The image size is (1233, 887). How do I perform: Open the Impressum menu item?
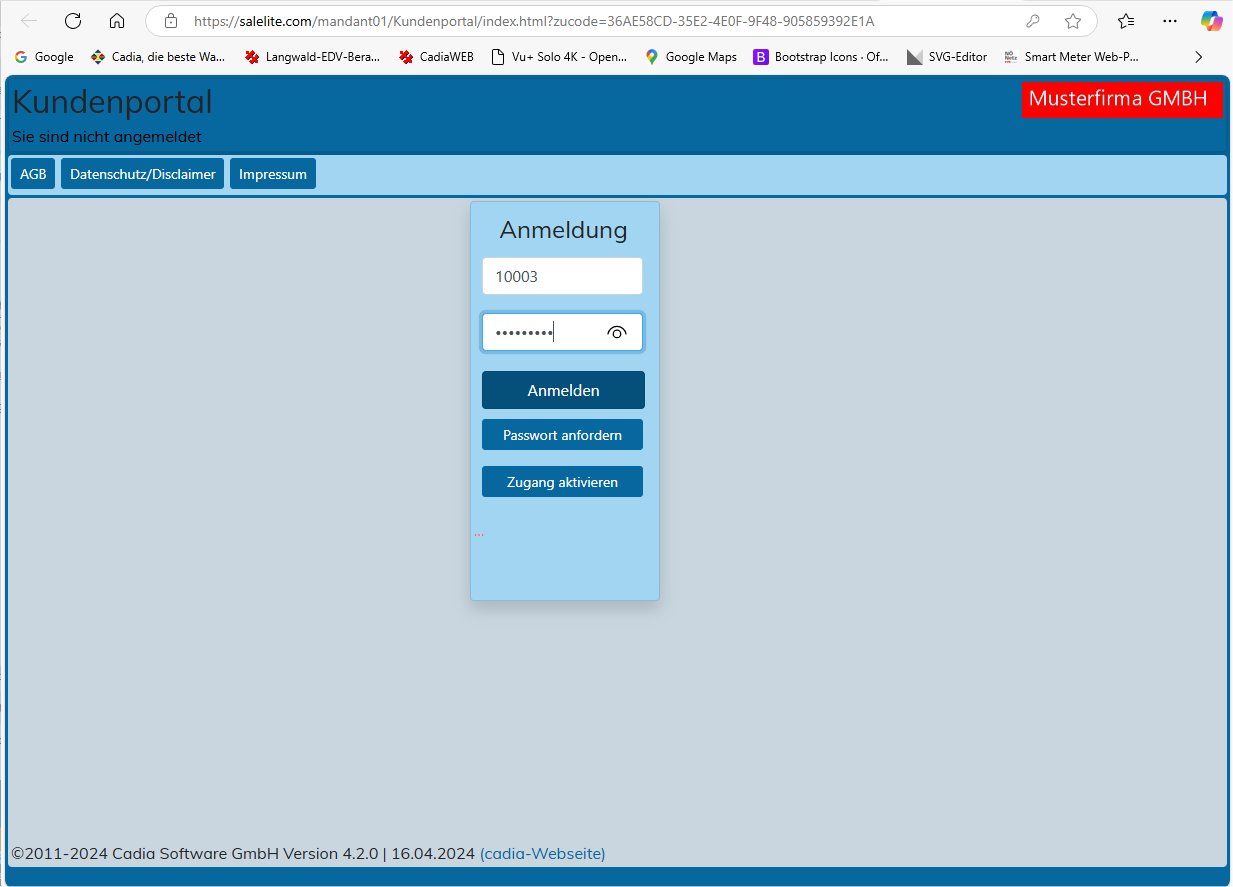tap(273, 174)
